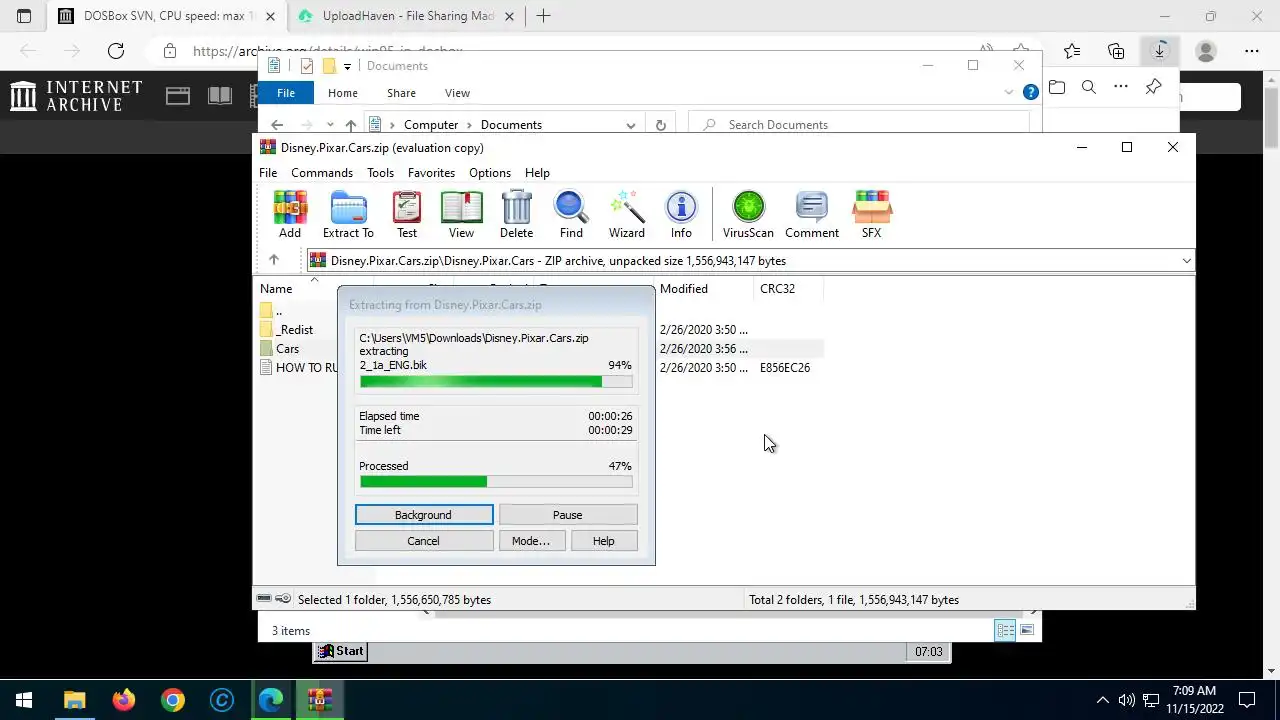
Task: Switch to Explorer View ribbon tab
Action: tap(457, 93)
